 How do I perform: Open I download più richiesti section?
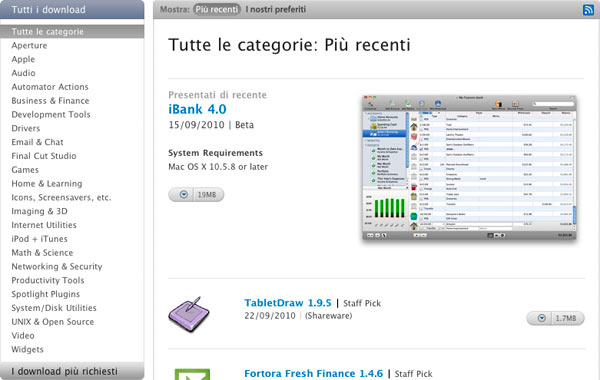coord(72,371)
